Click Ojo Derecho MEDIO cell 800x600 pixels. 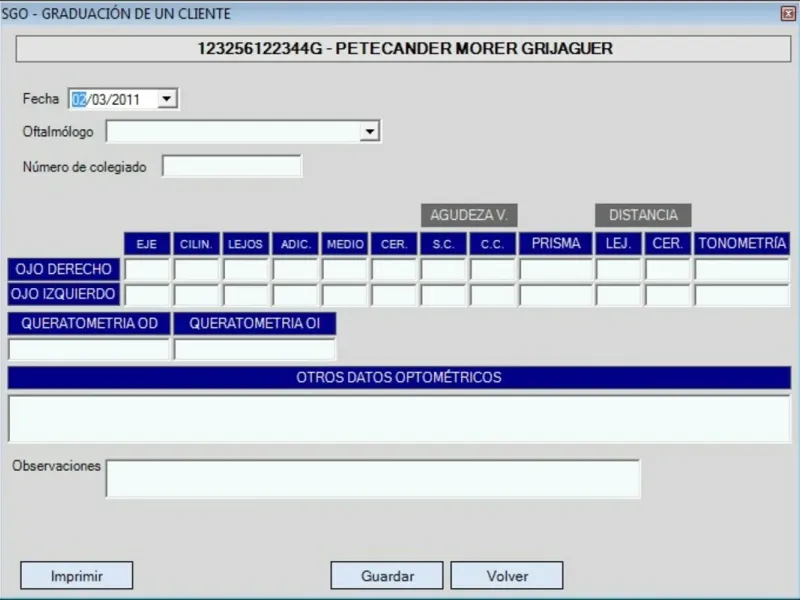(x=345, y=269)
